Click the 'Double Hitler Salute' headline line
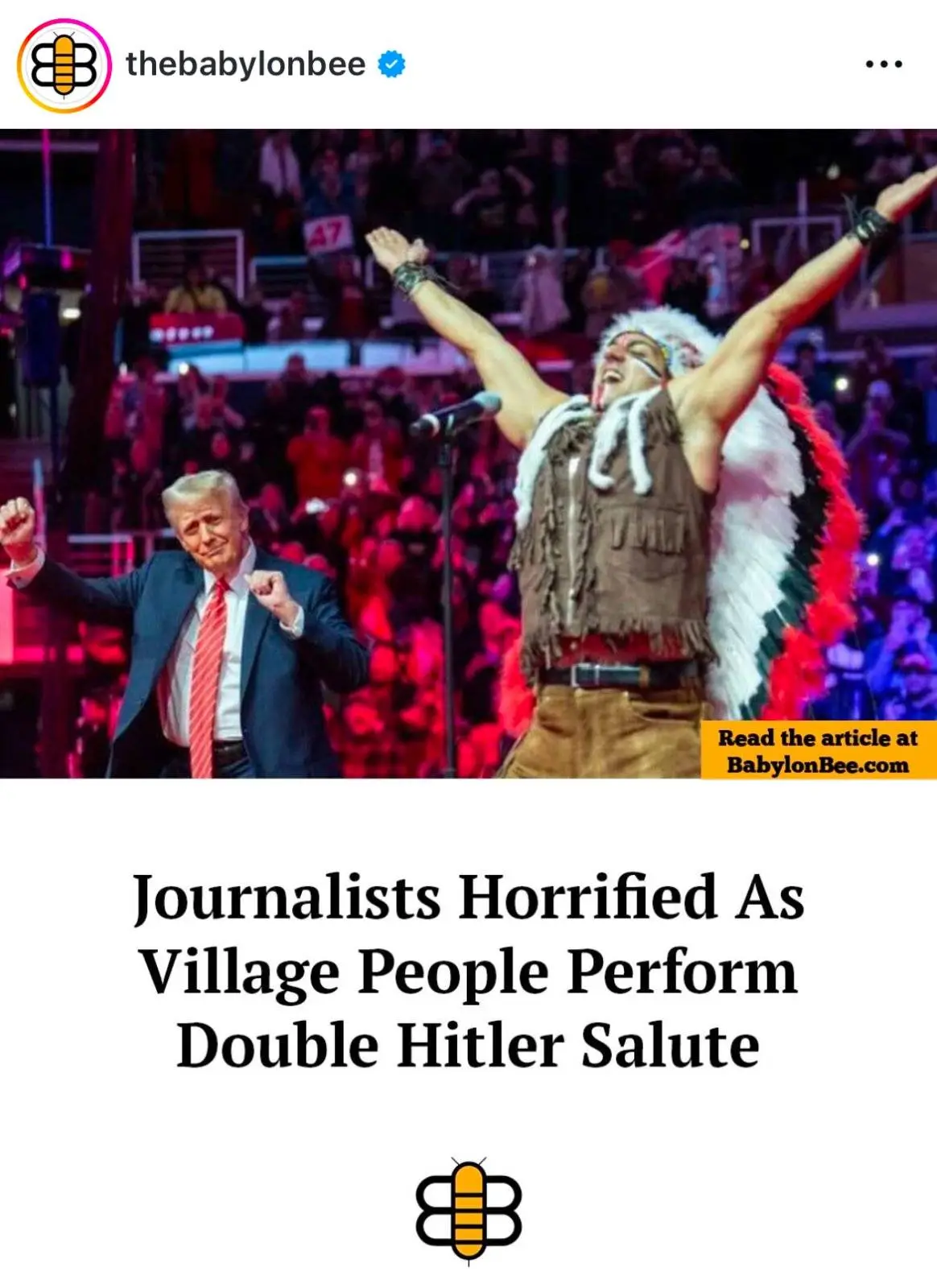This screenshot has height=1288, width=937. click(468, 1046)
